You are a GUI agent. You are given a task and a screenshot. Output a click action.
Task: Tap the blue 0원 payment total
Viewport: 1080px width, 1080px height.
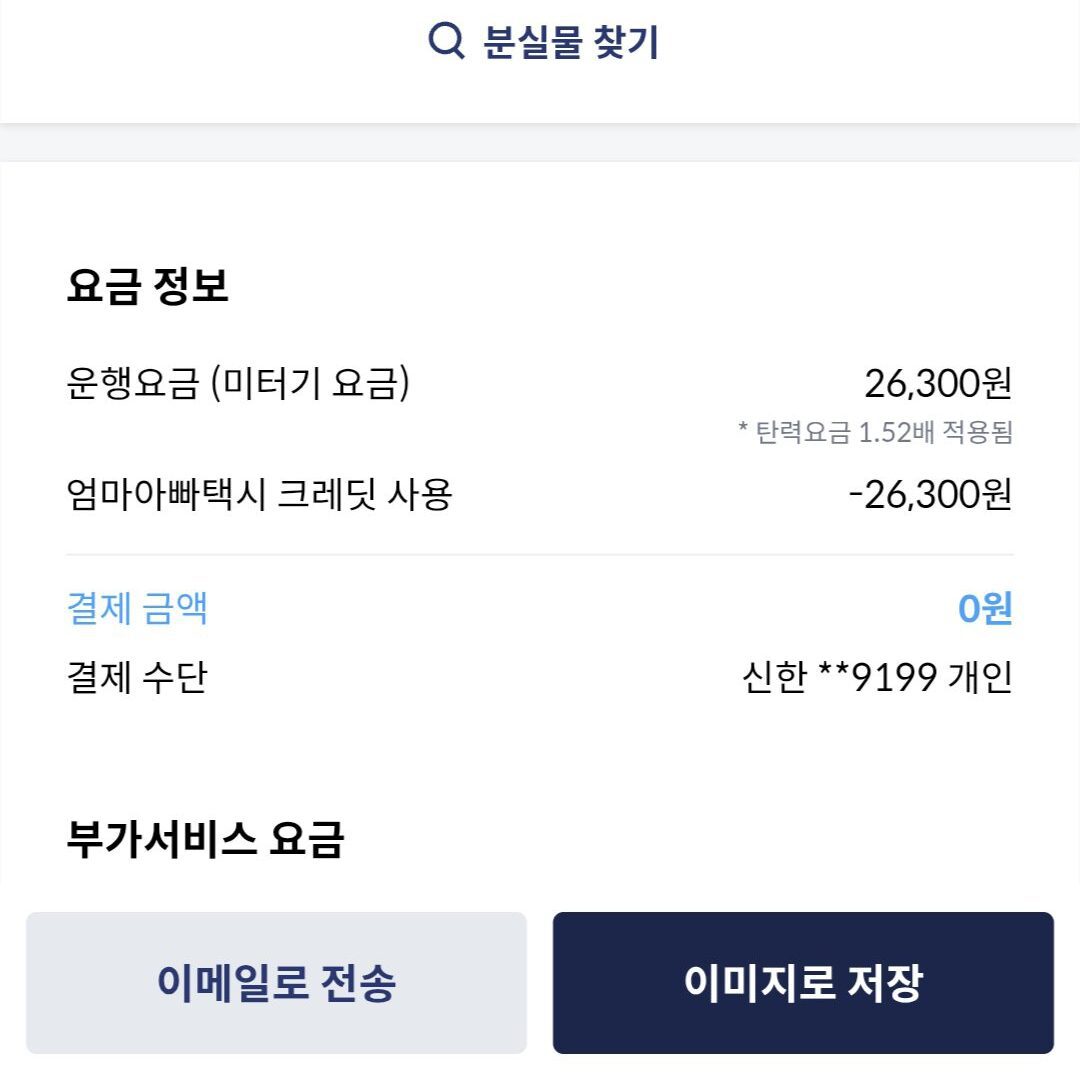pyautogui.click(x=985, y=608)
